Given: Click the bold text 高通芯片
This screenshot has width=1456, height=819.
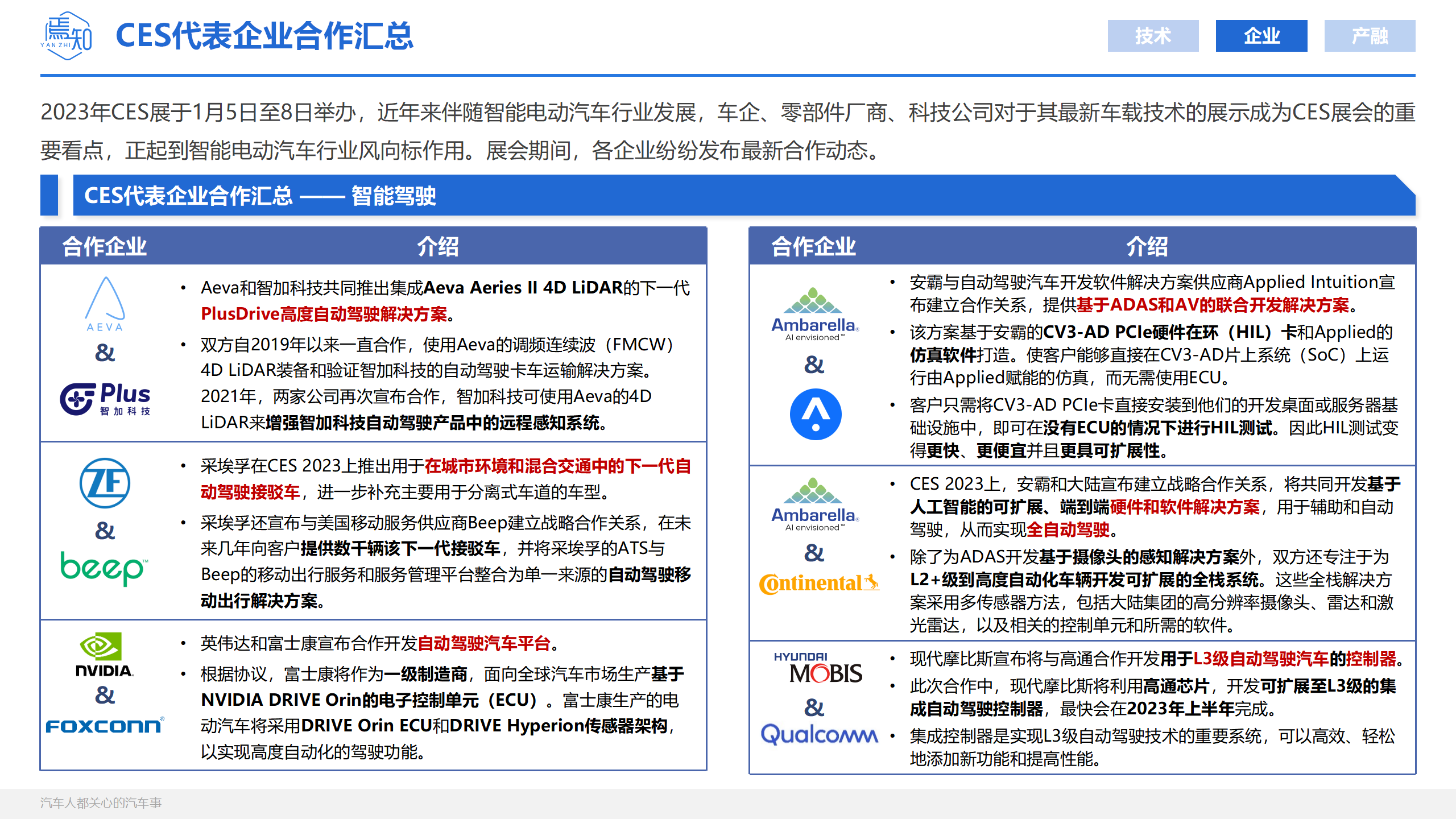Looking at the screenshot, I should [1176, 686].
